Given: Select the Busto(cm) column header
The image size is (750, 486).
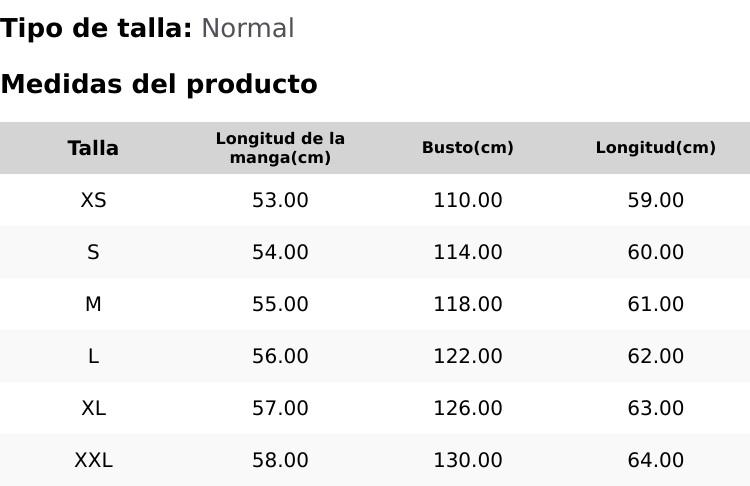Looking at the screenshot, I should 467,148.
